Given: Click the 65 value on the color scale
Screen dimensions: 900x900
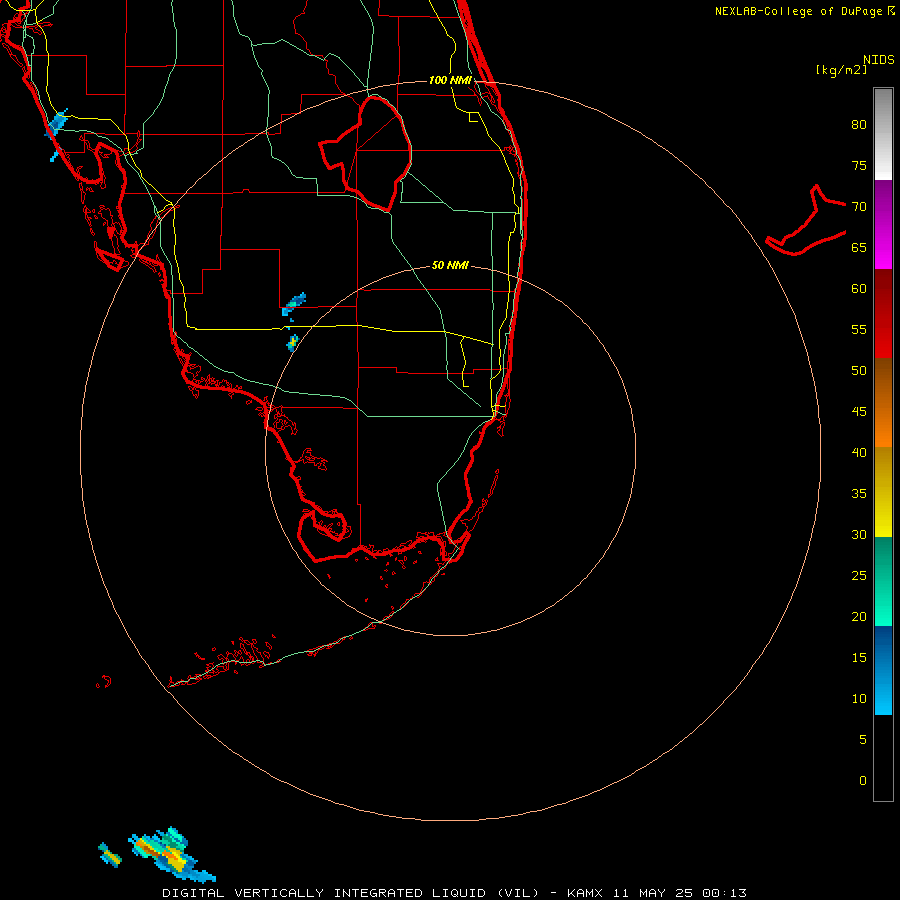Looking at the screenshot, I should tap(859, 247).
